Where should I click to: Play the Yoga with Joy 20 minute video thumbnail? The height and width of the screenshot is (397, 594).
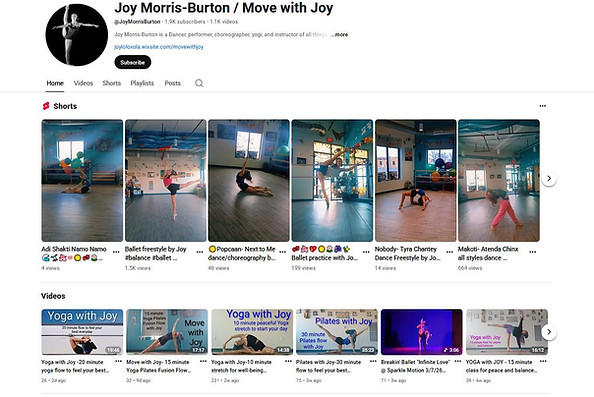pos(82,332)
